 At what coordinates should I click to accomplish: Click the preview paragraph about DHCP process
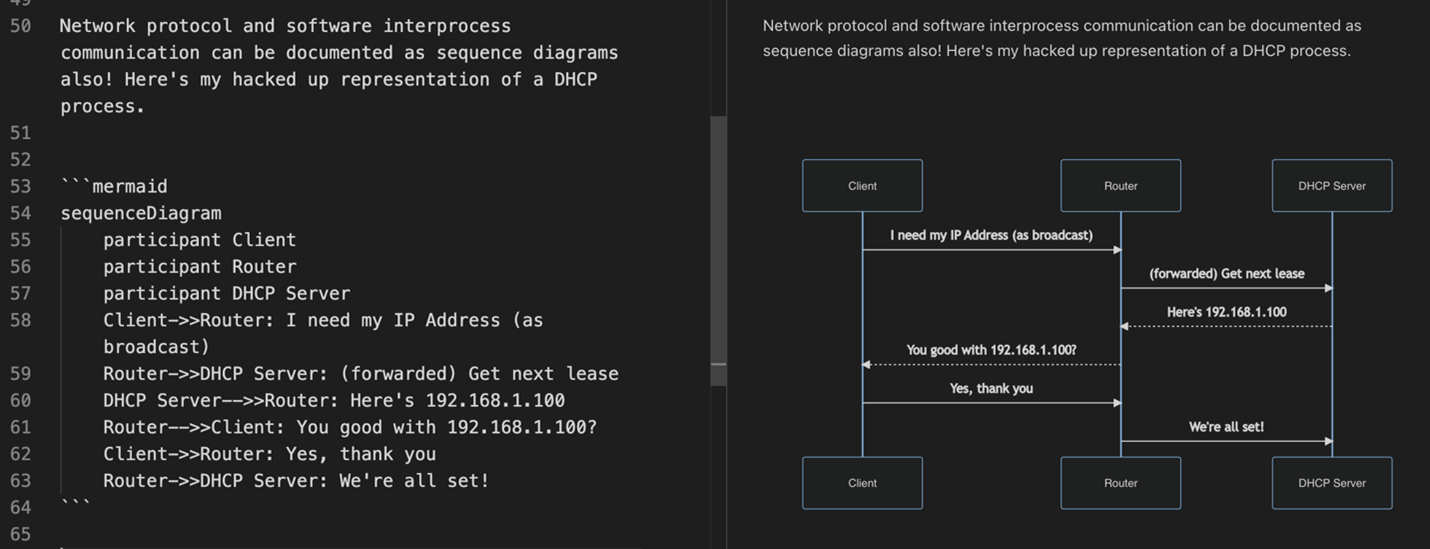tap(1061, 38)
